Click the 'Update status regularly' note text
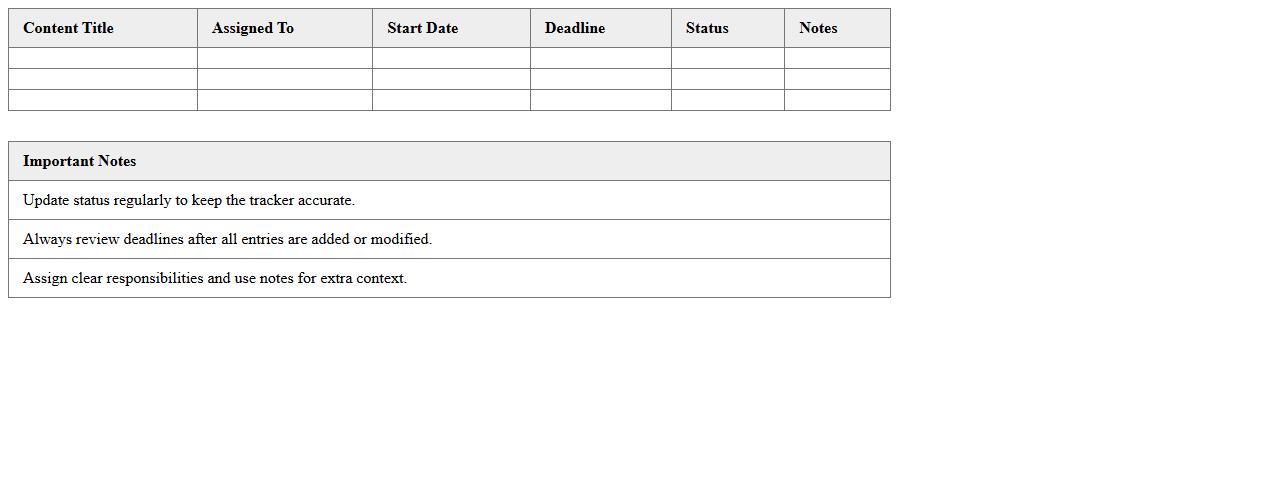The height and width of the screenshot is (501, 1278). tap(189, 200)
